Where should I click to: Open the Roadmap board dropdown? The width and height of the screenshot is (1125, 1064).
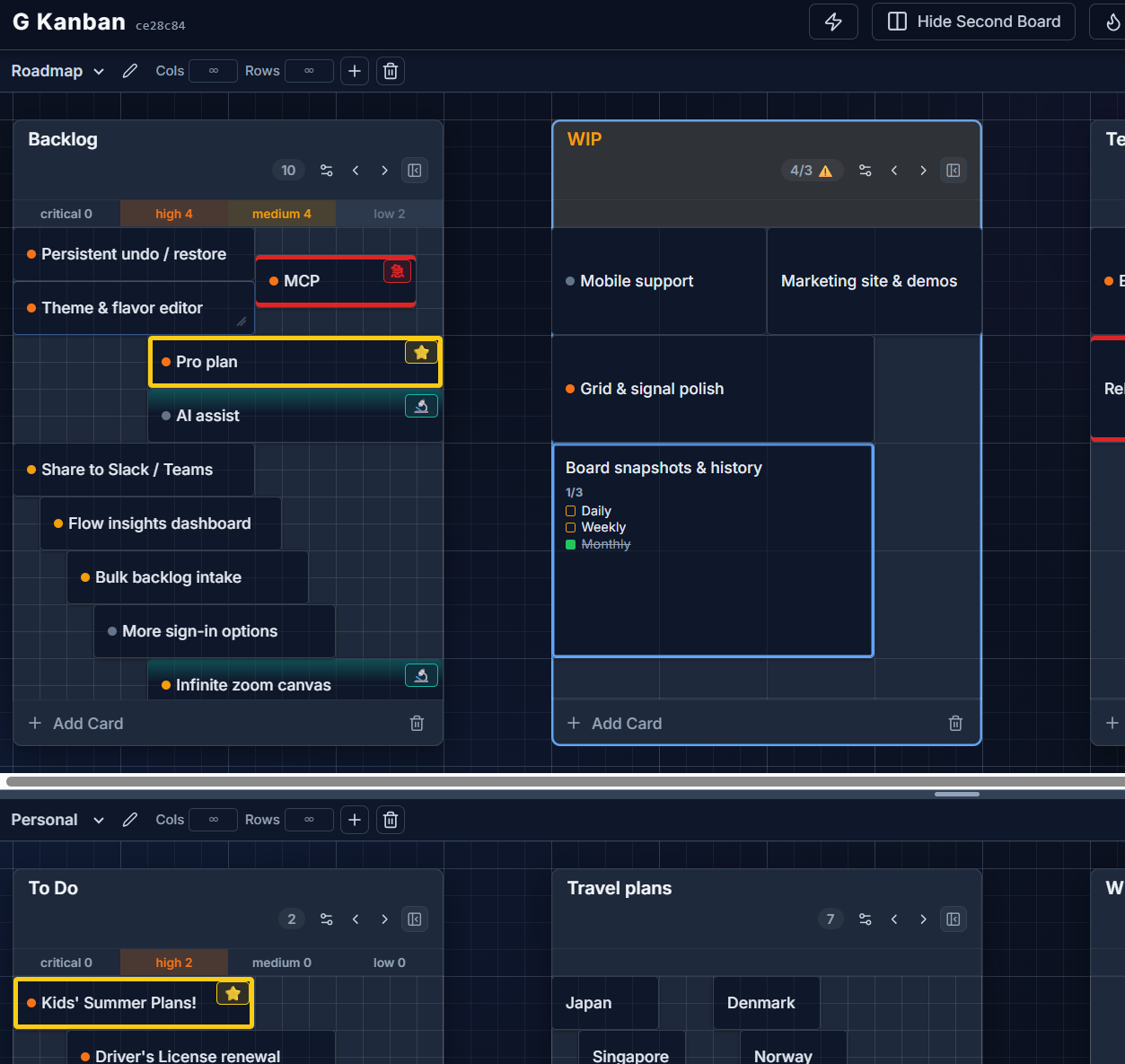tap(57, 71)
